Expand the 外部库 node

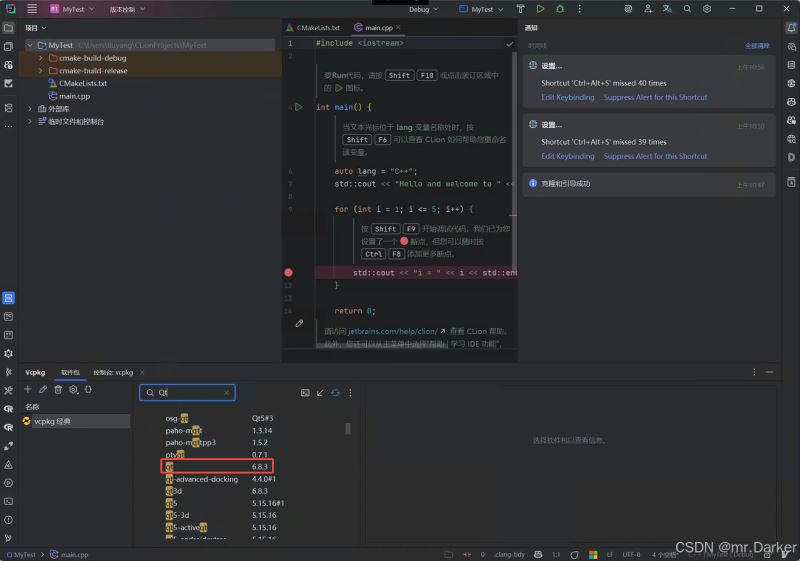point(30,109)
